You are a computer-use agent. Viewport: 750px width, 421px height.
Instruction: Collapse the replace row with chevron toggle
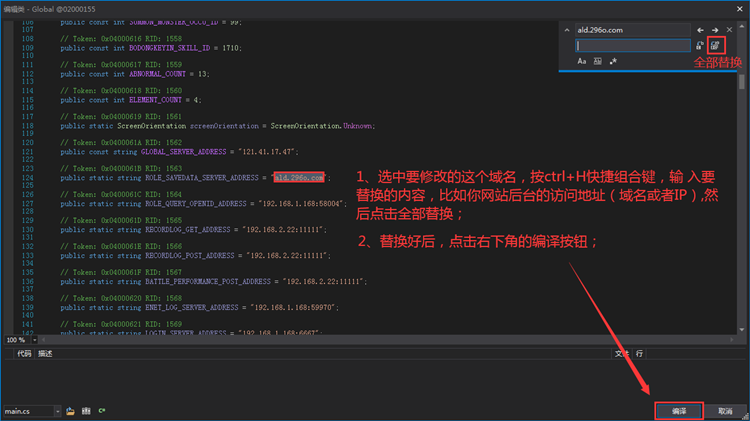(566, 30)
